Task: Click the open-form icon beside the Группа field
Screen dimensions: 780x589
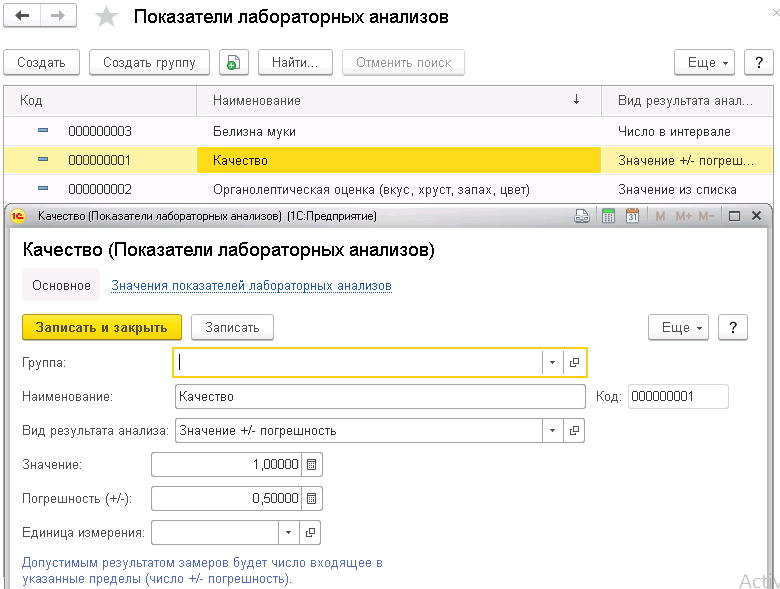Action: click(574, 363)
